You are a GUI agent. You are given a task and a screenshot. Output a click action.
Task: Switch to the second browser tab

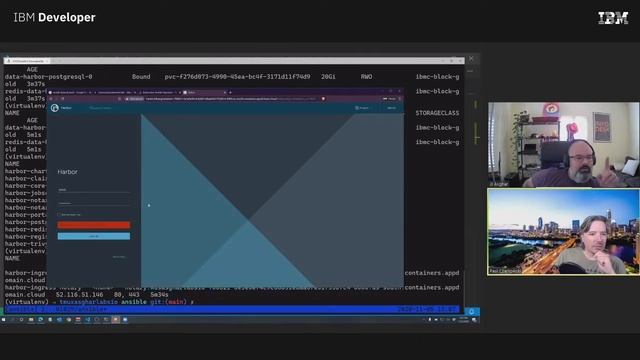pos(115,93)
